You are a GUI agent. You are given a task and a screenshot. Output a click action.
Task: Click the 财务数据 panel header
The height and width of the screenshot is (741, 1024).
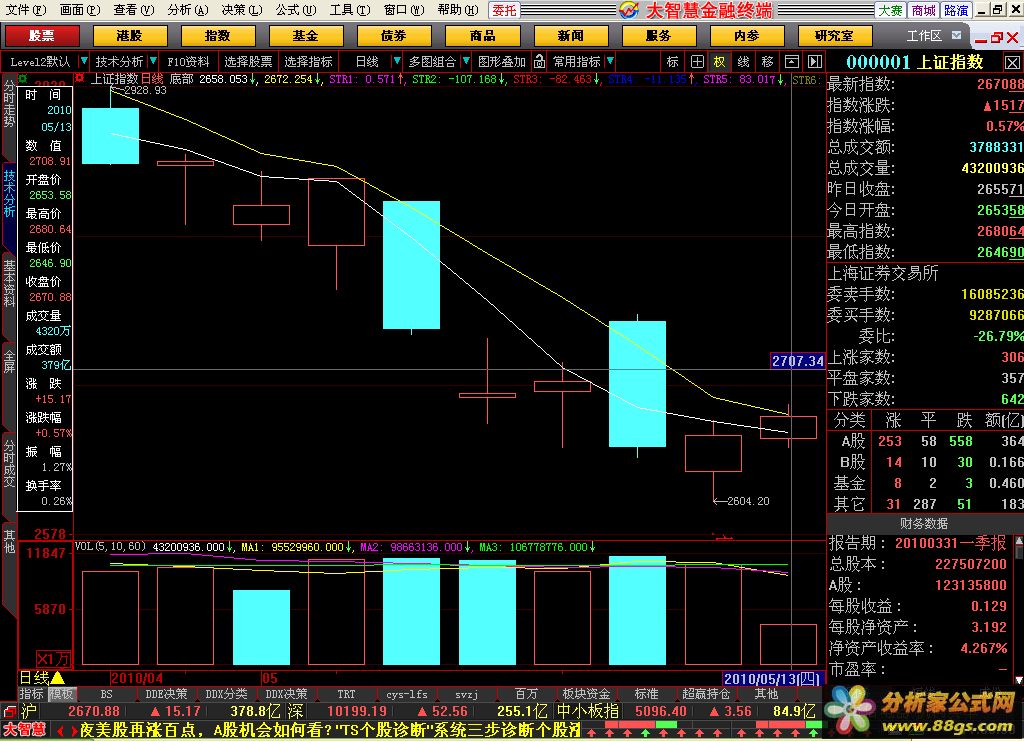point(923,524)
